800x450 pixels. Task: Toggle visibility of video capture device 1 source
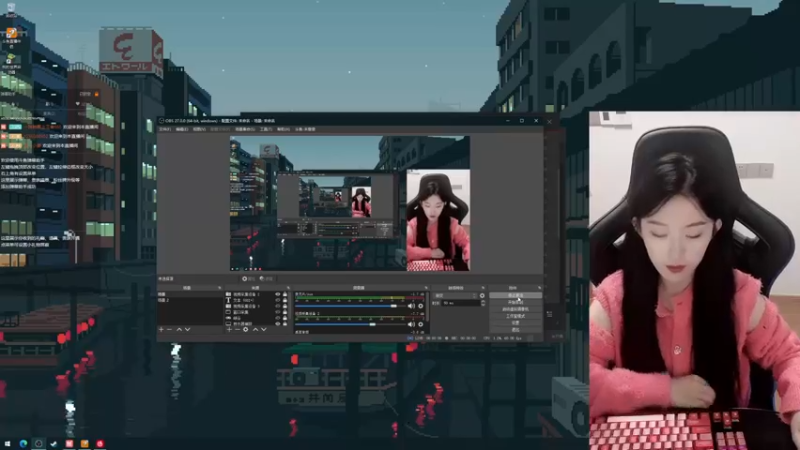tap(278, 294)
